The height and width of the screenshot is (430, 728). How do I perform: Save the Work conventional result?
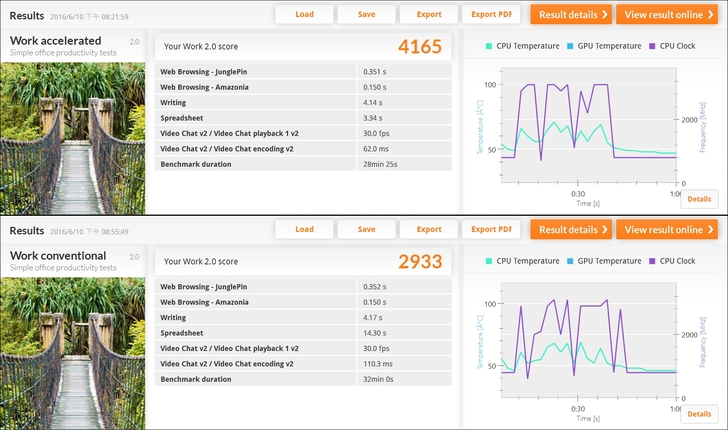[x=366, y=229]
